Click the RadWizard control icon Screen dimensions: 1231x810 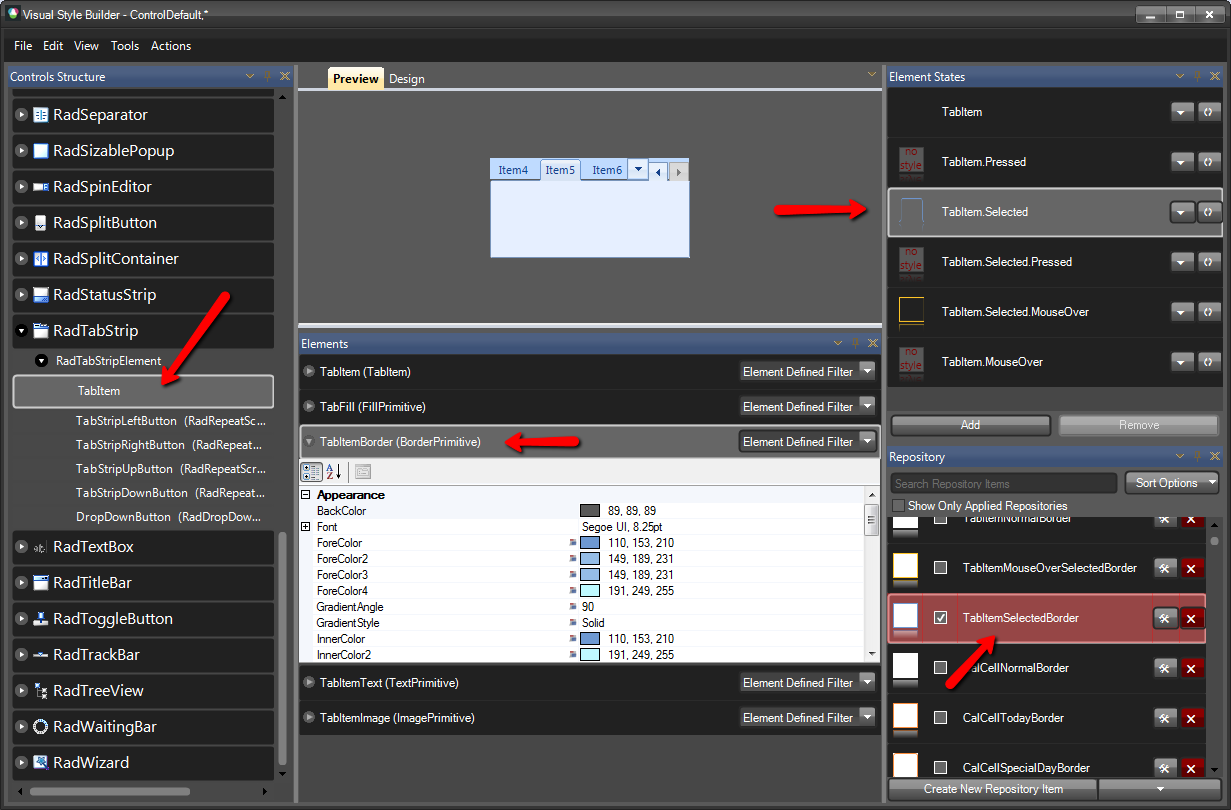pos(41,763)
